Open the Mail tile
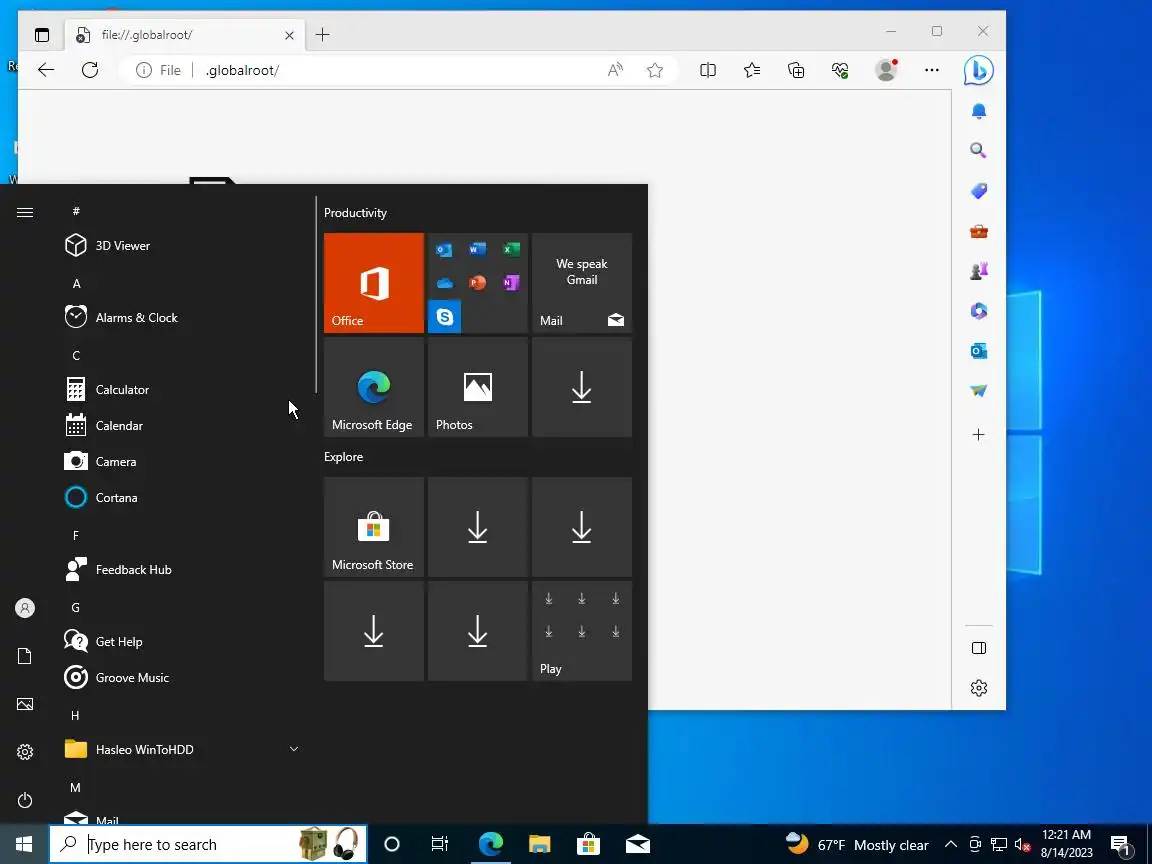Image resolution: width=1152 pixels, height=864 pixels. coord(582,283)
